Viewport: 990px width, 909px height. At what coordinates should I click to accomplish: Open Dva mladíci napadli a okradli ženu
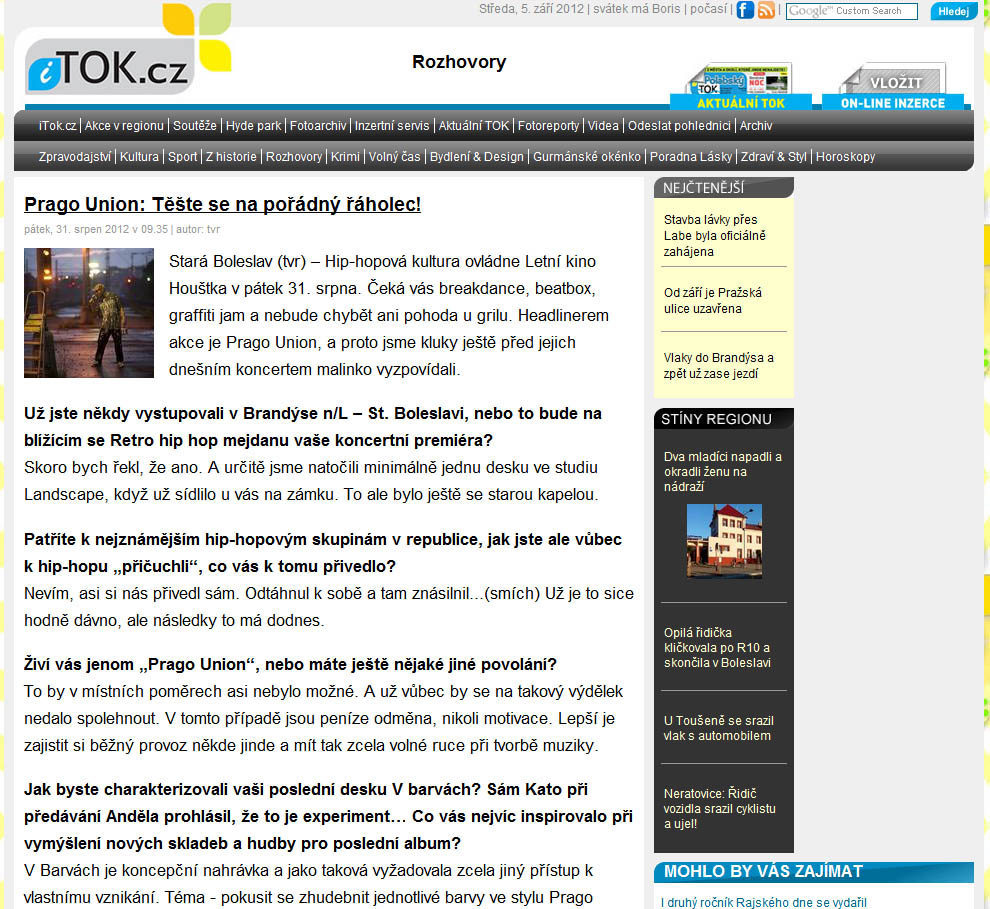[722, 472]
